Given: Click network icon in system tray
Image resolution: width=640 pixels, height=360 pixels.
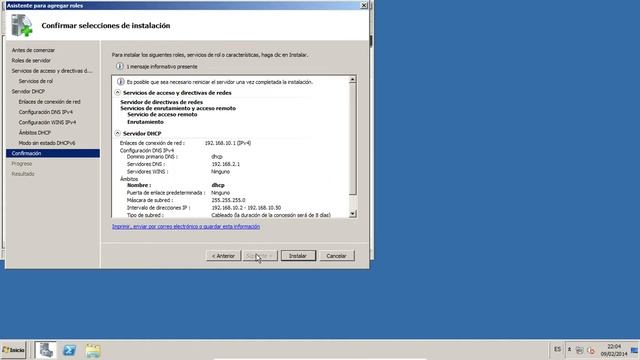Looking at the screenshot, I should click(x=580, y=350).
